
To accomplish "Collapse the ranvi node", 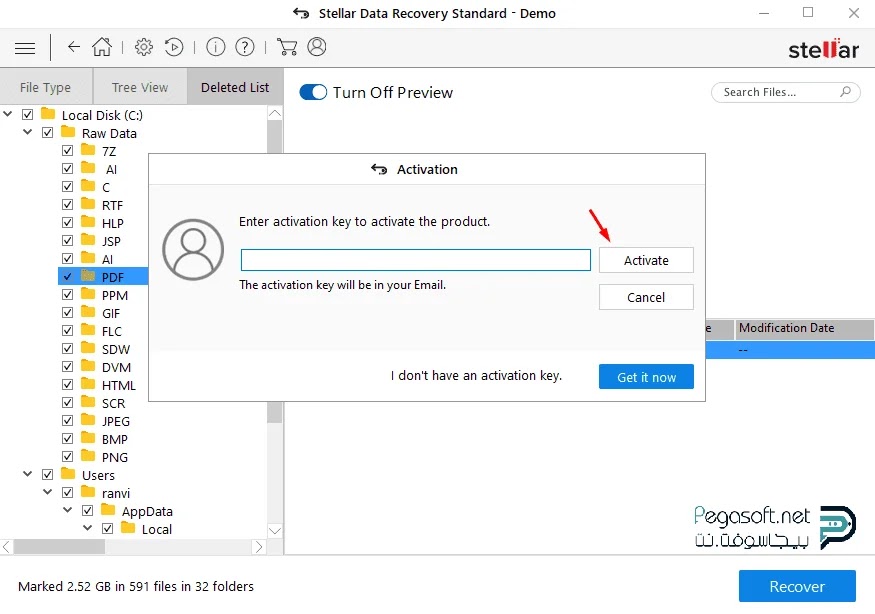I will 47,492.
